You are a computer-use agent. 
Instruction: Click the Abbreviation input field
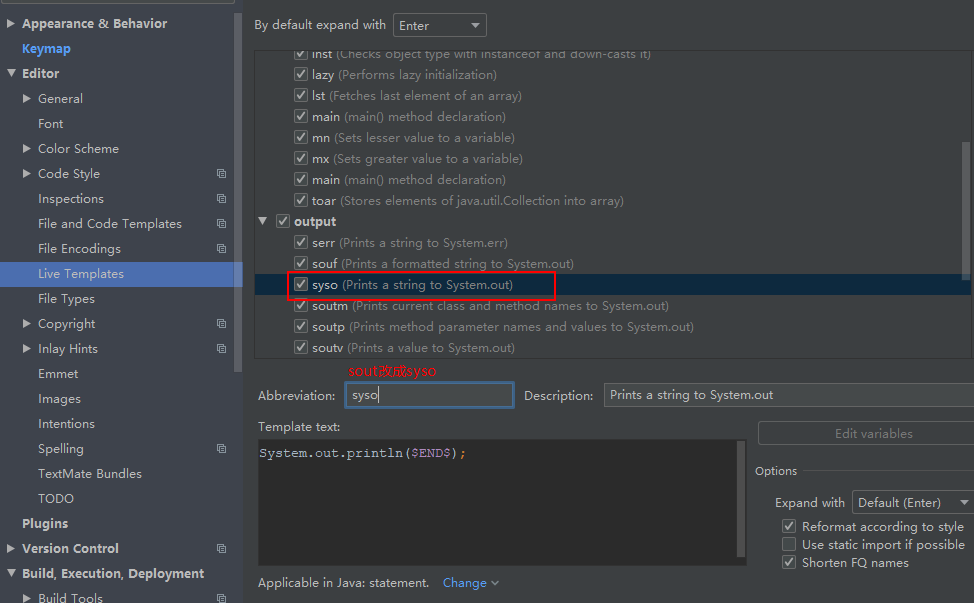429,395
